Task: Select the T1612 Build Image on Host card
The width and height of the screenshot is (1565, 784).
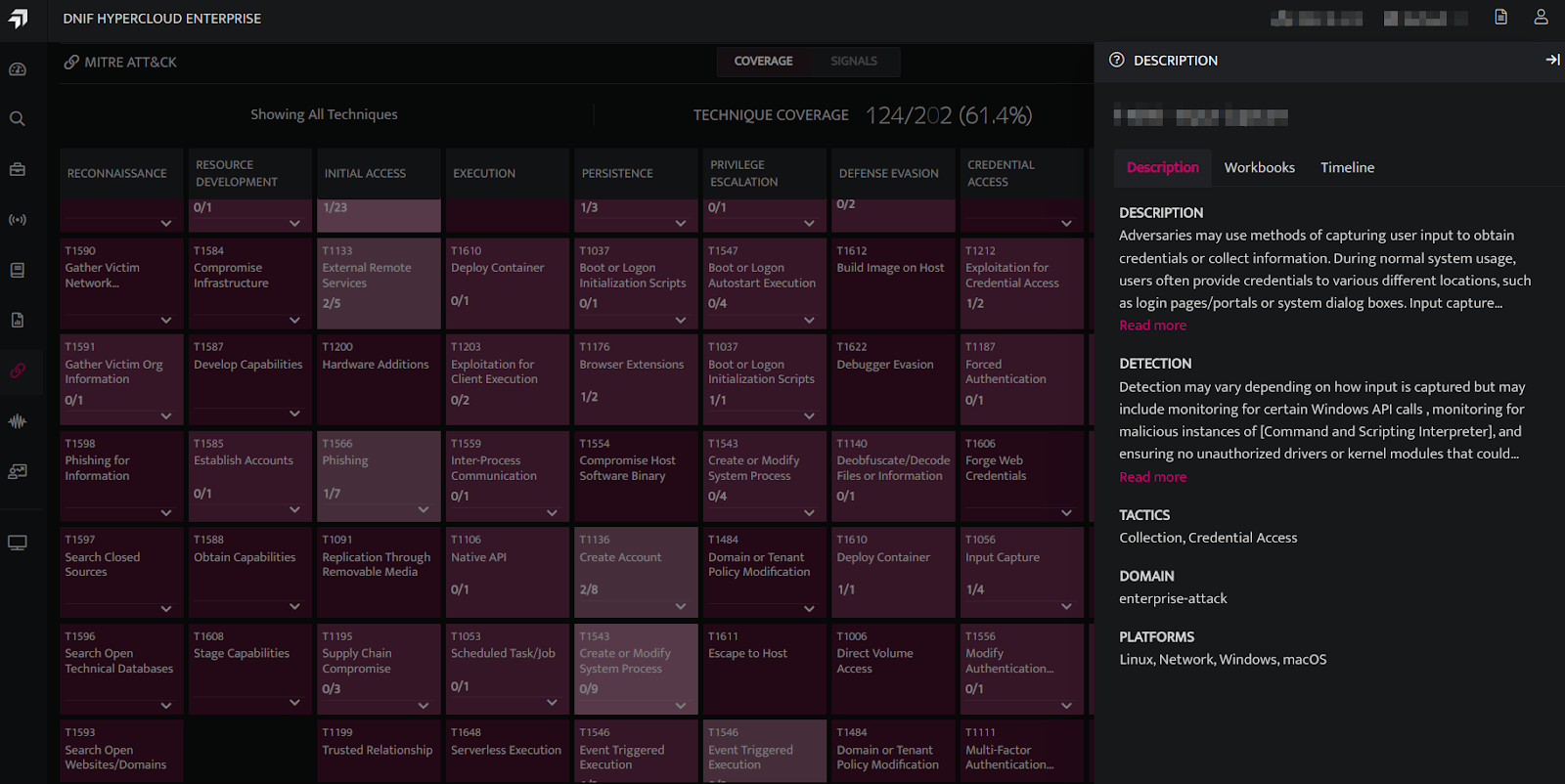Action: point(893,283)
